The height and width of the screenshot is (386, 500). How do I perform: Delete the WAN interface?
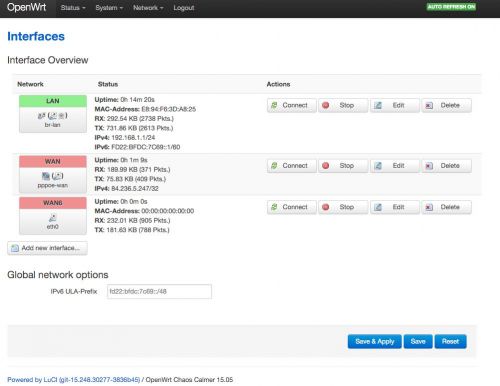(x=446, y=166)
